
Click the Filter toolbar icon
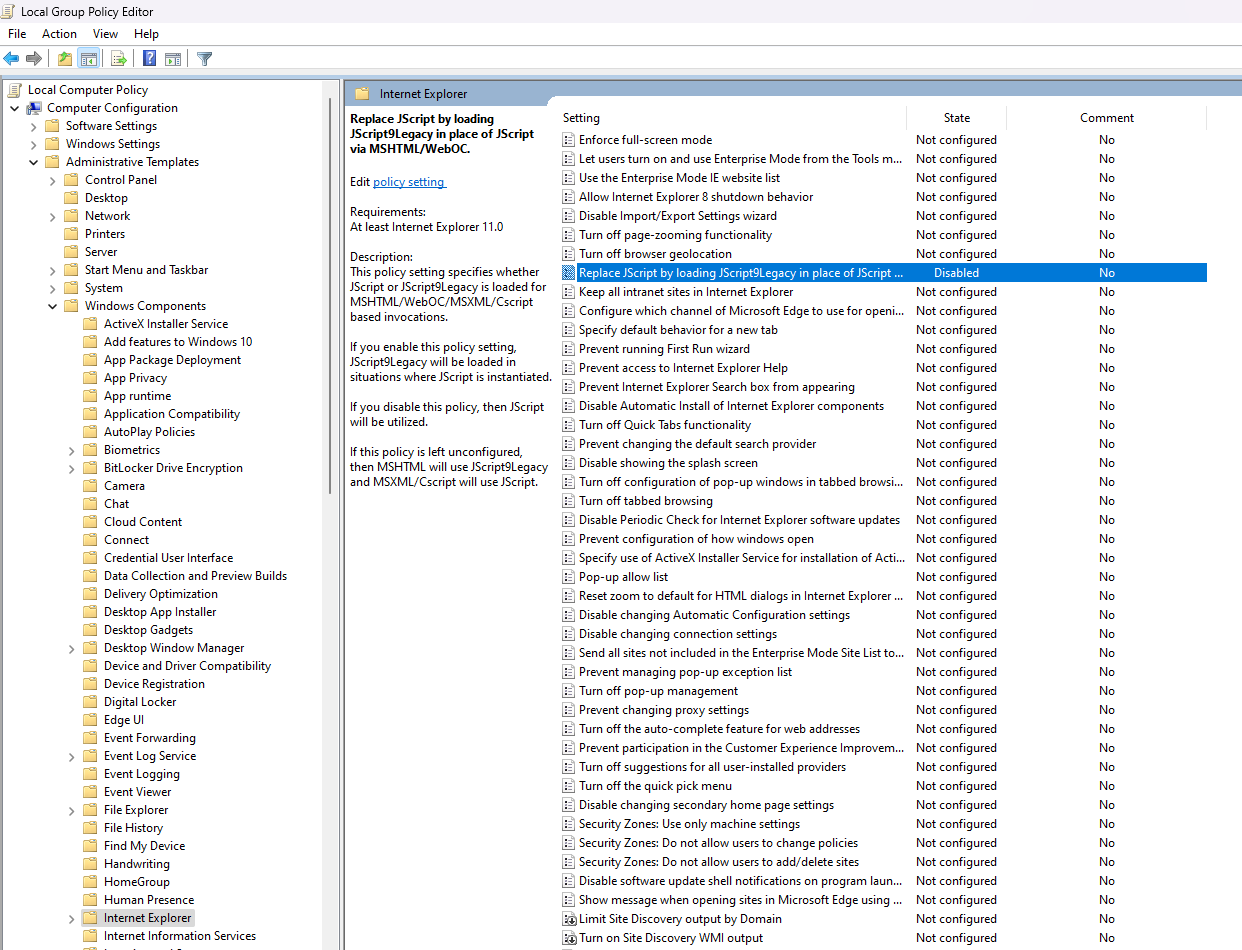click(x=203, y=58)
